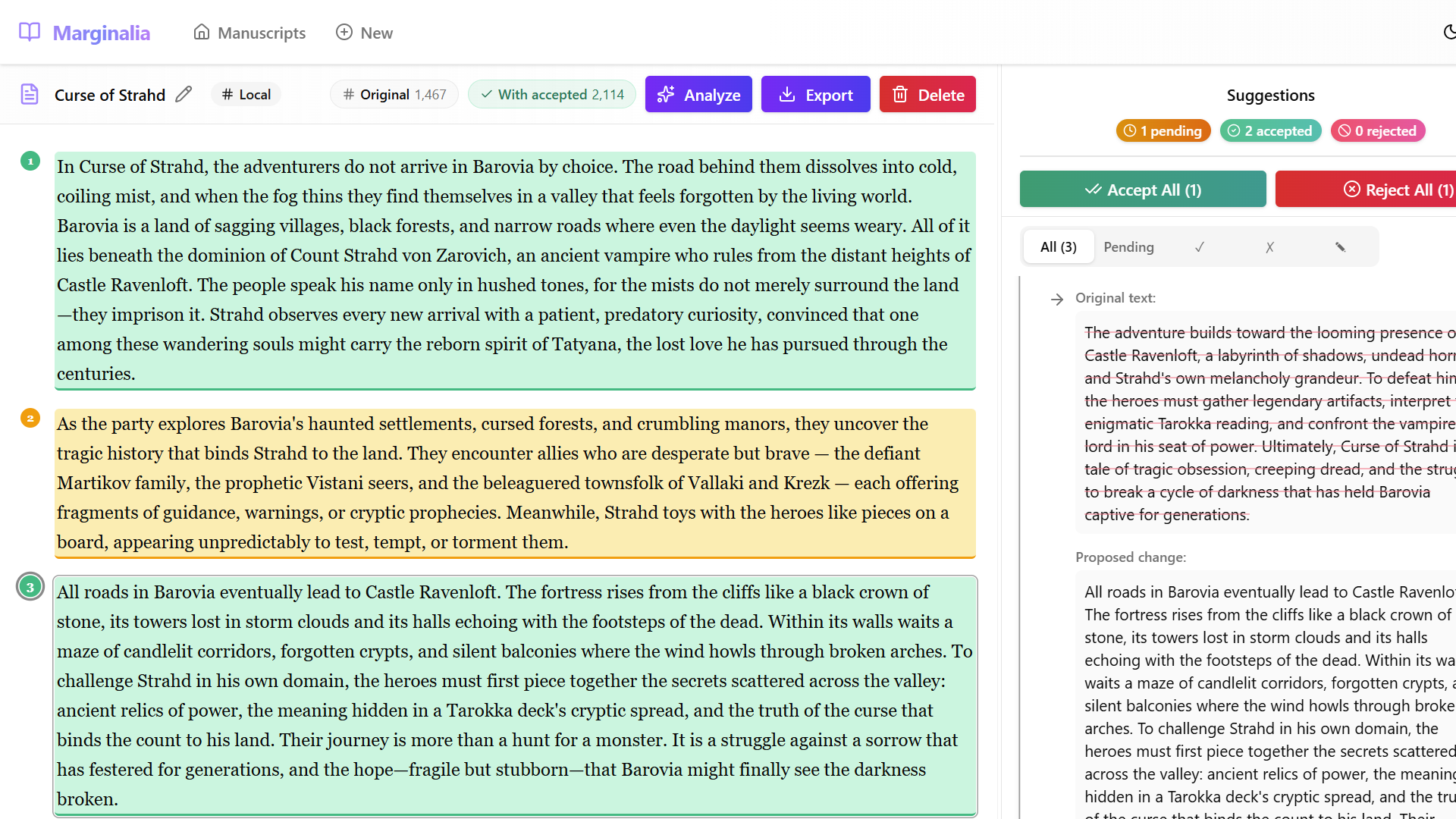Screen dimensions: 1456x819
Task: Show the Original 1,467 version
Action: [394, 94]
